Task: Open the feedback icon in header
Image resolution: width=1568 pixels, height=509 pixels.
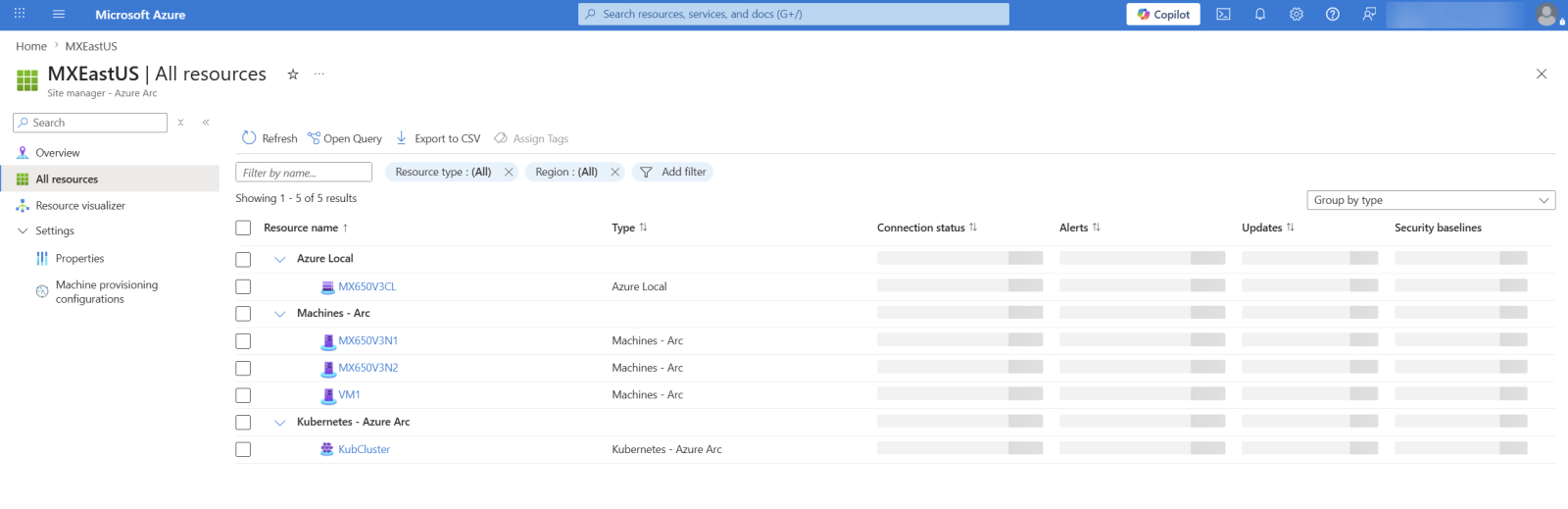Action: 1369,14
